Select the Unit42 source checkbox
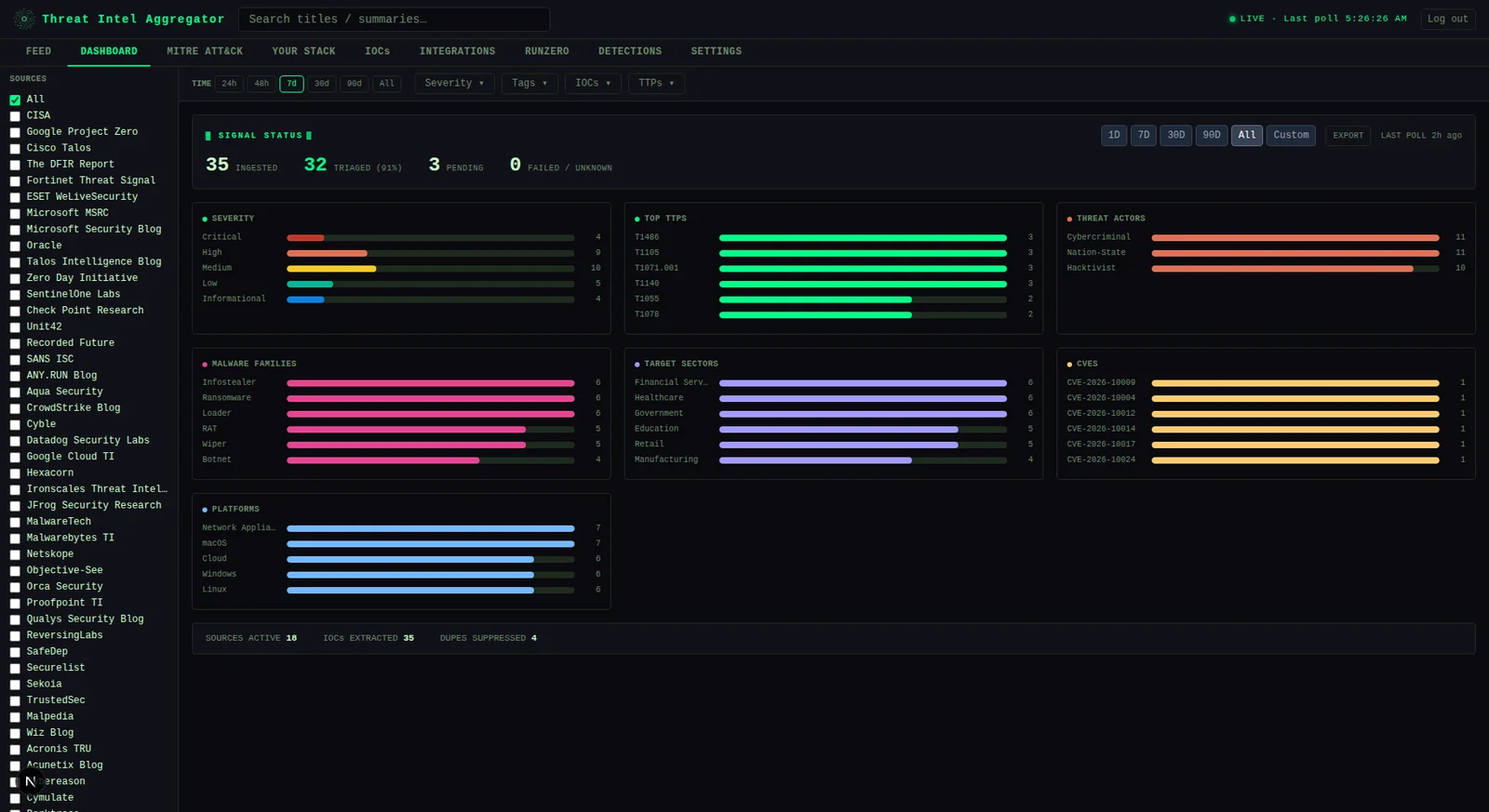The width and height of the screenshot is (1489, 812). [15, 327]
